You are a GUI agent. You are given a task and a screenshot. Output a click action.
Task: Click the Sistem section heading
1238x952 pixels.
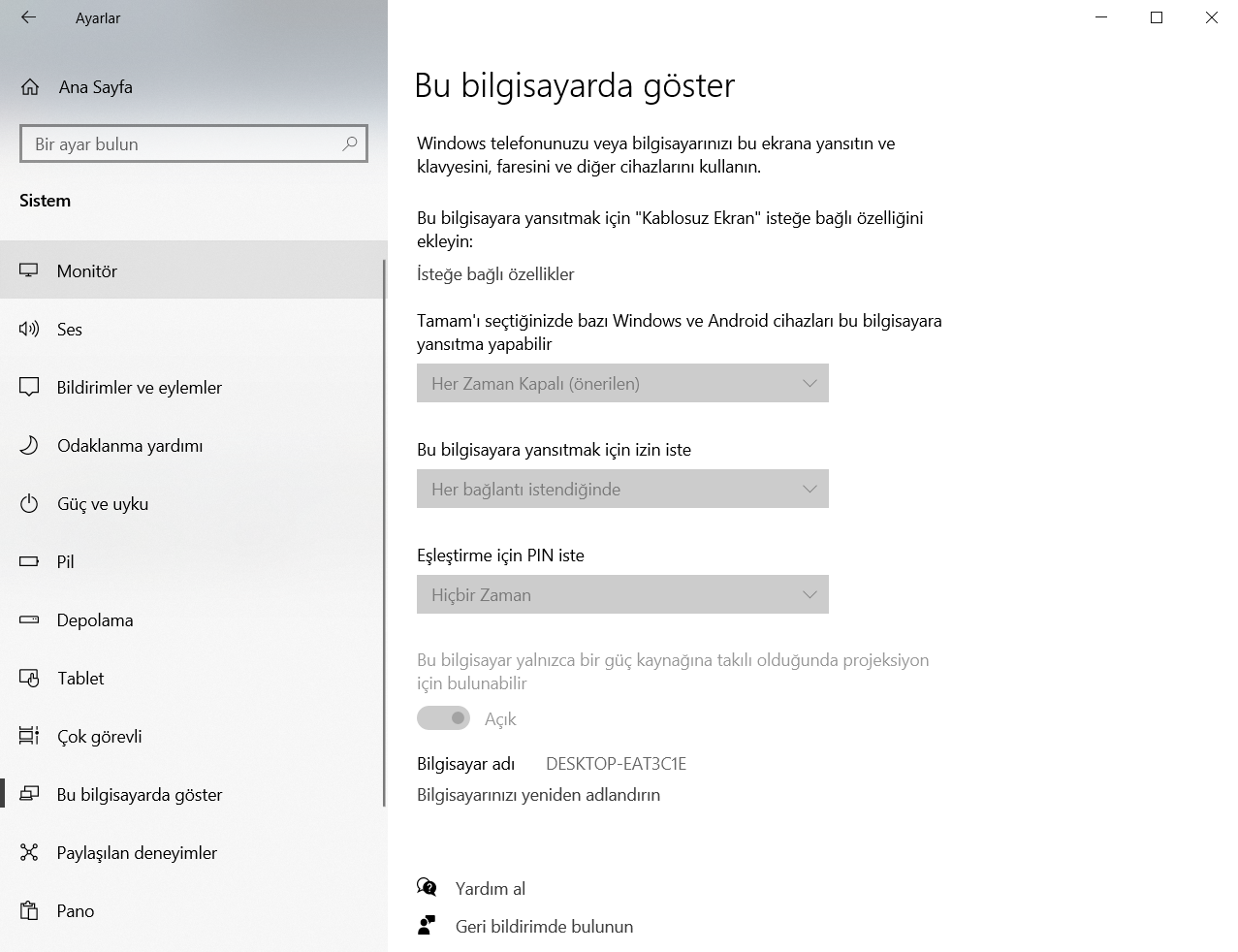point(45,201)
